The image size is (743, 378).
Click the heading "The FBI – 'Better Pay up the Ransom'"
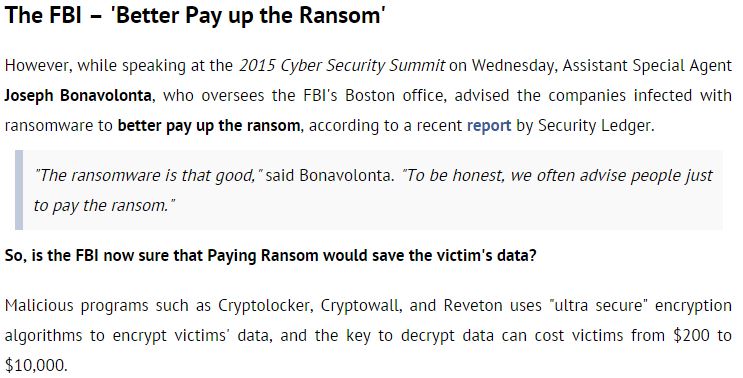coord(195,16)
